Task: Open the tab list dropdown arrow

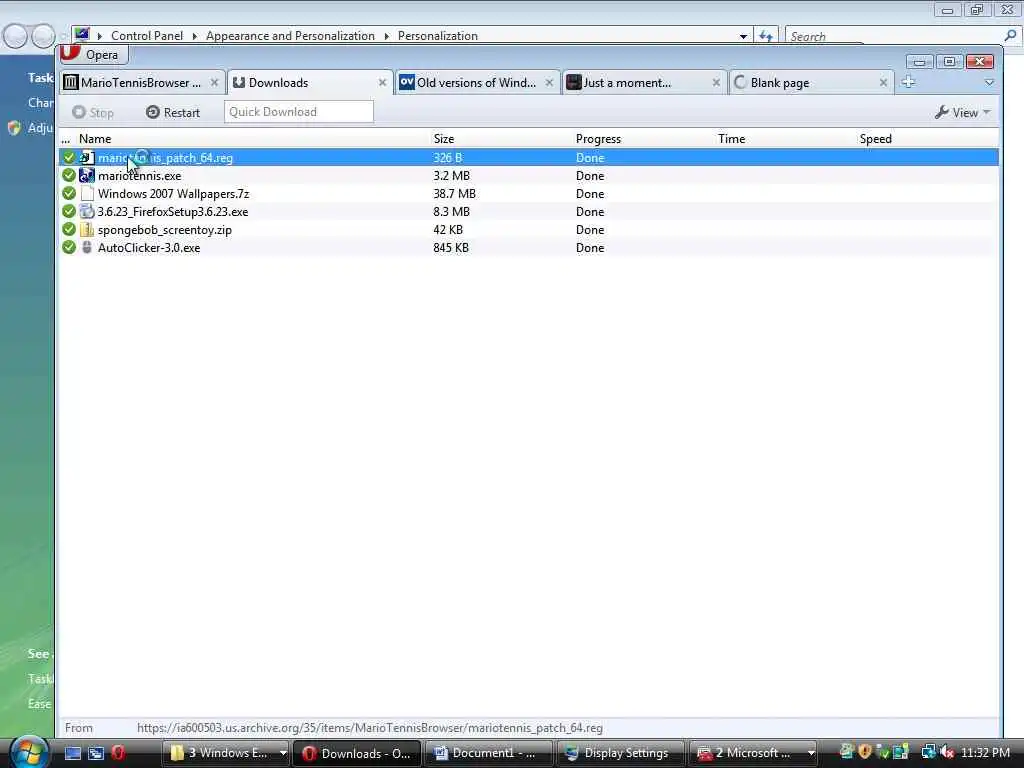Action: coord(989,83)
